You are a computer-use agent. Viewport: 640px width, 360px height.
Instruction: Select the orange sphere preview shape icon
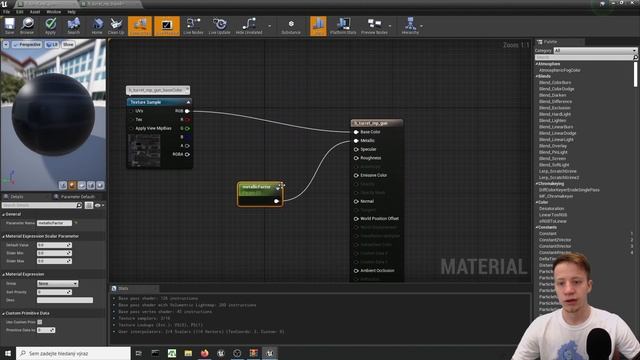click(x=72, y=185)
